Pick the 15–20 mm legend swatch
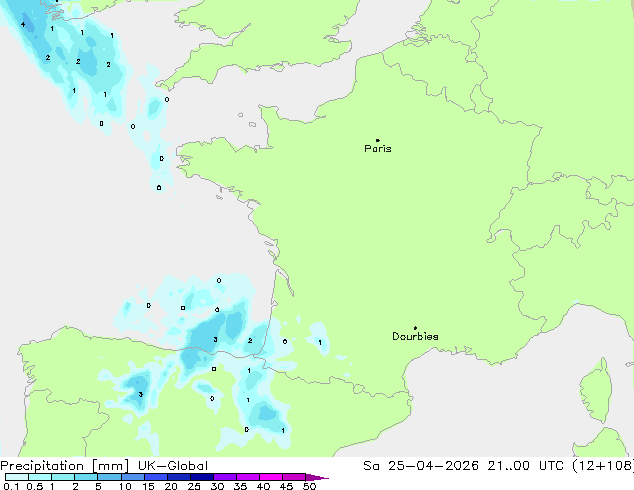This screenshot has height=490, width=634. coord(156,477)
